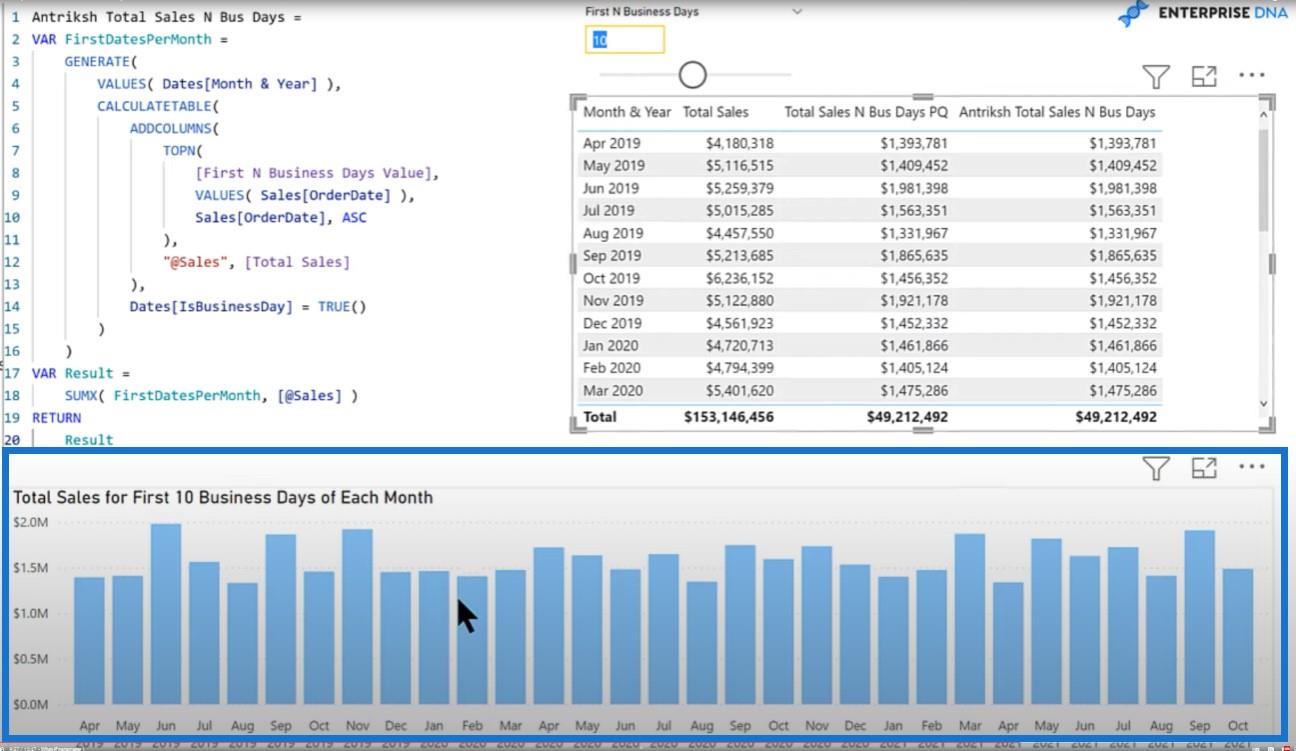This screenshot has height=751, width=1296.
Task: Select the Mar 2020 row label
Action: (x=613, y=391)
